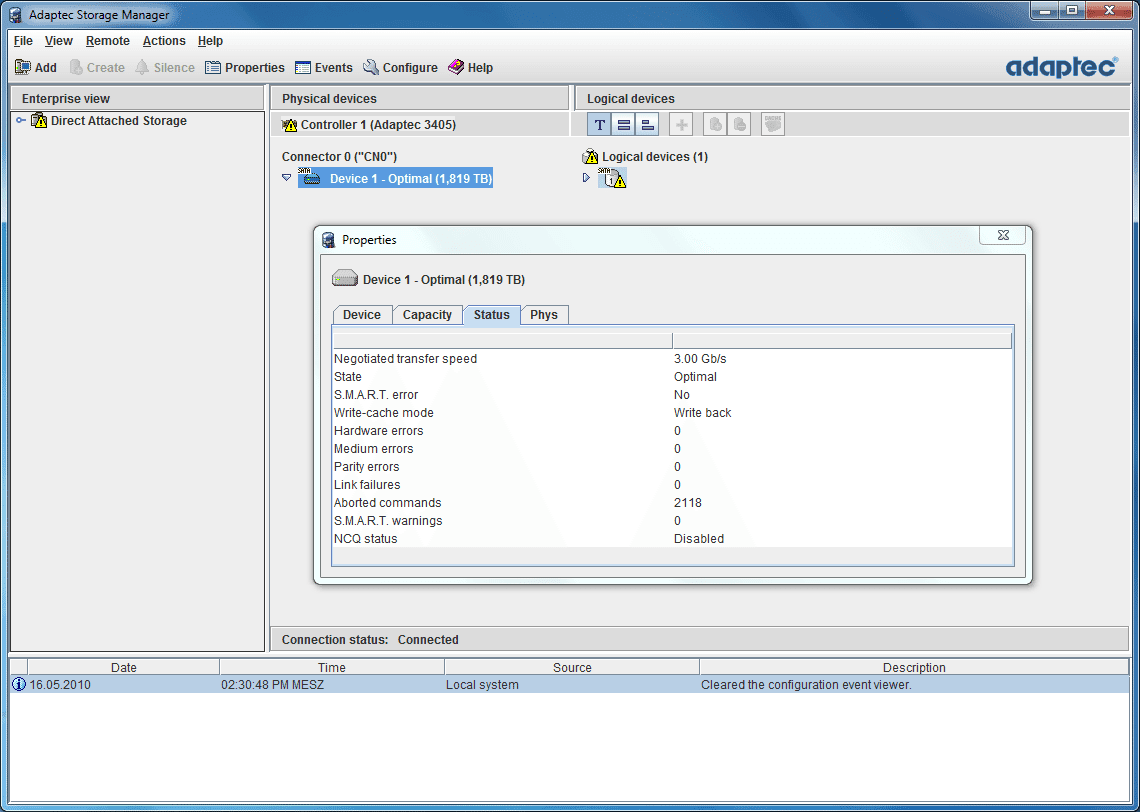Click the Hardware errors row label
1140x812 pixels.
point(378,431)
